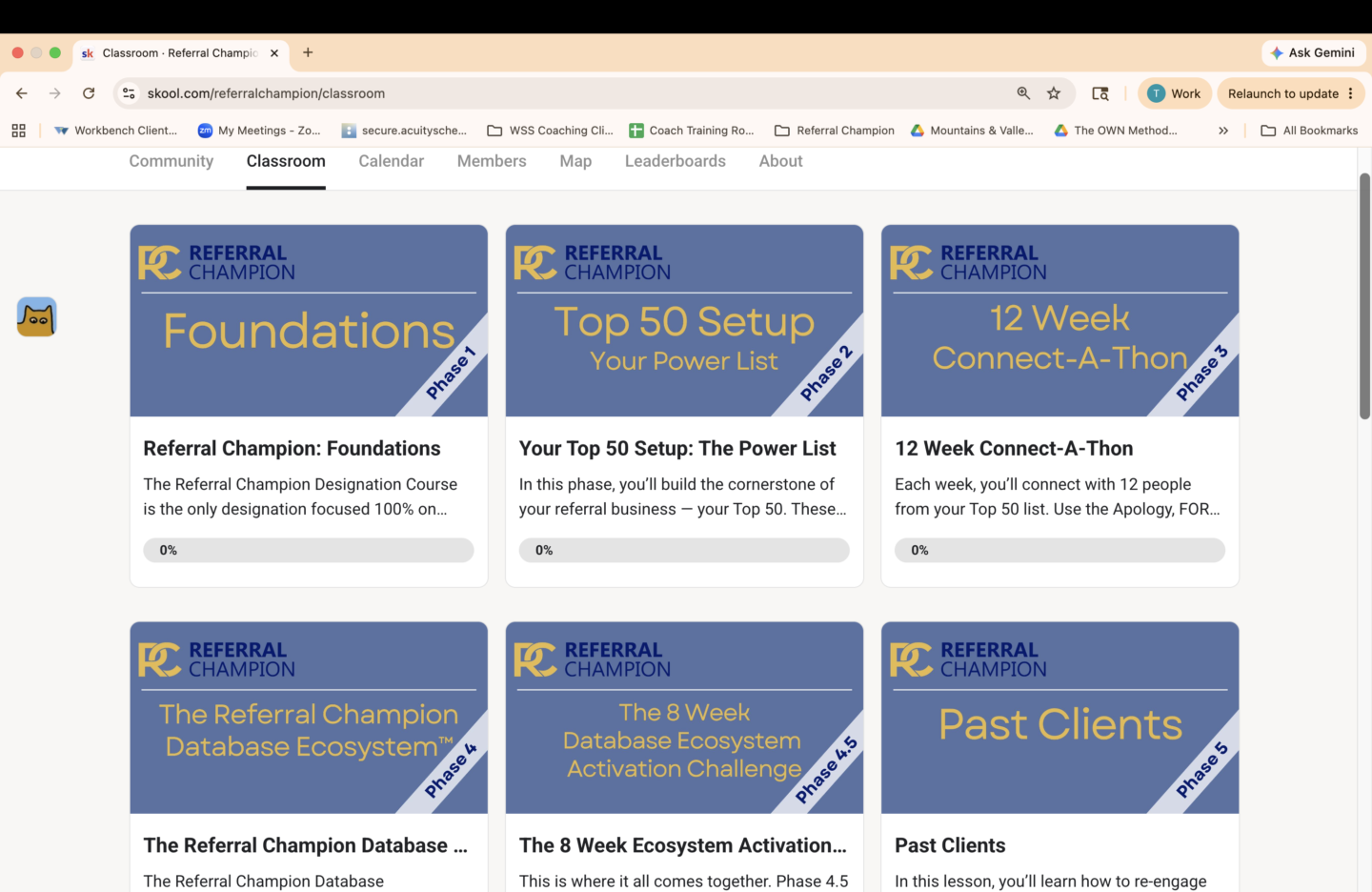Open The OWN Method Drive bookmark
Screen dimensions: 1372x892
1116,131
